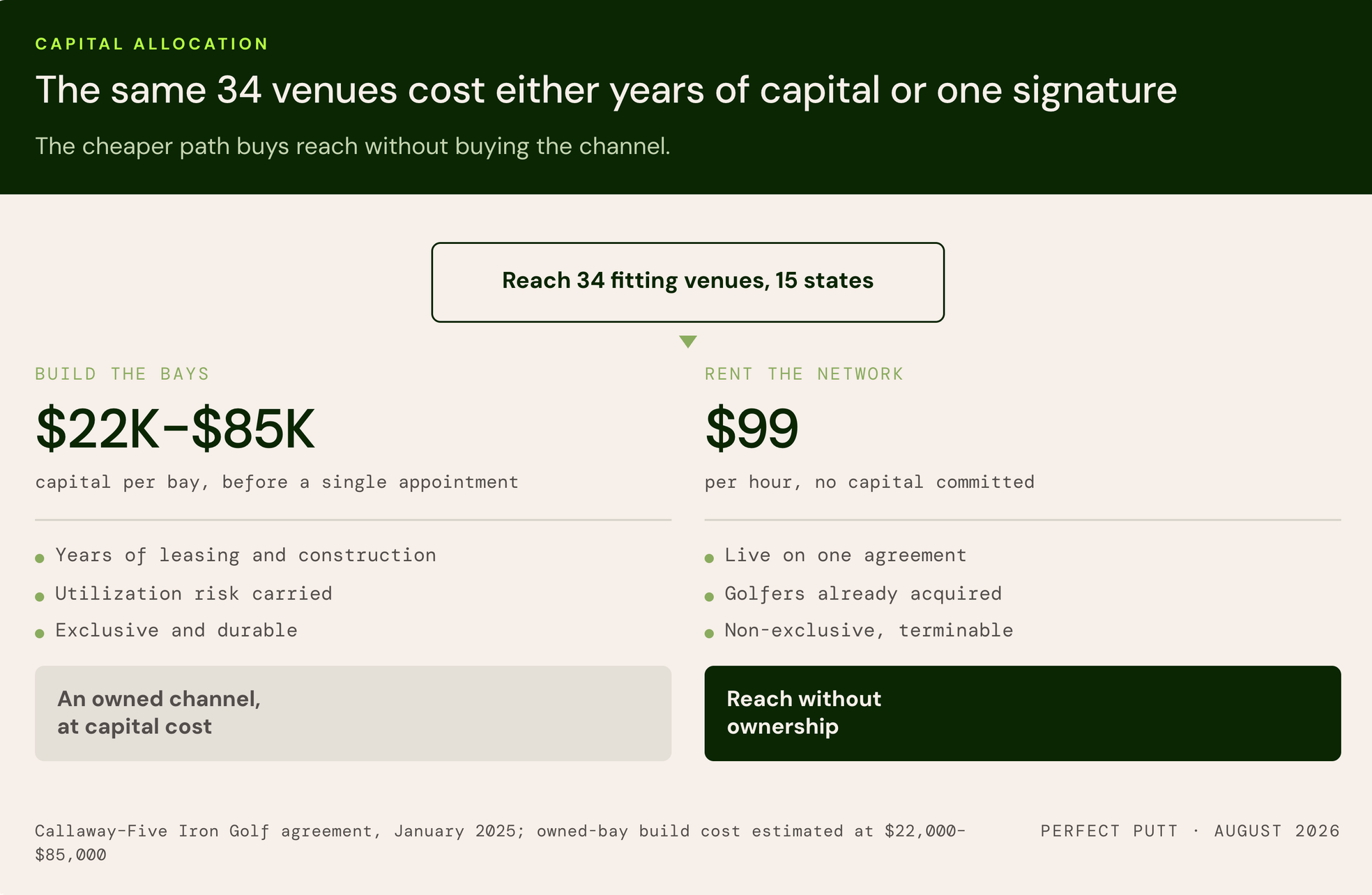This screenshot has width=1372, height=895.
Task: Click the green downward triangle arrow
Action: tap(688, 342)
